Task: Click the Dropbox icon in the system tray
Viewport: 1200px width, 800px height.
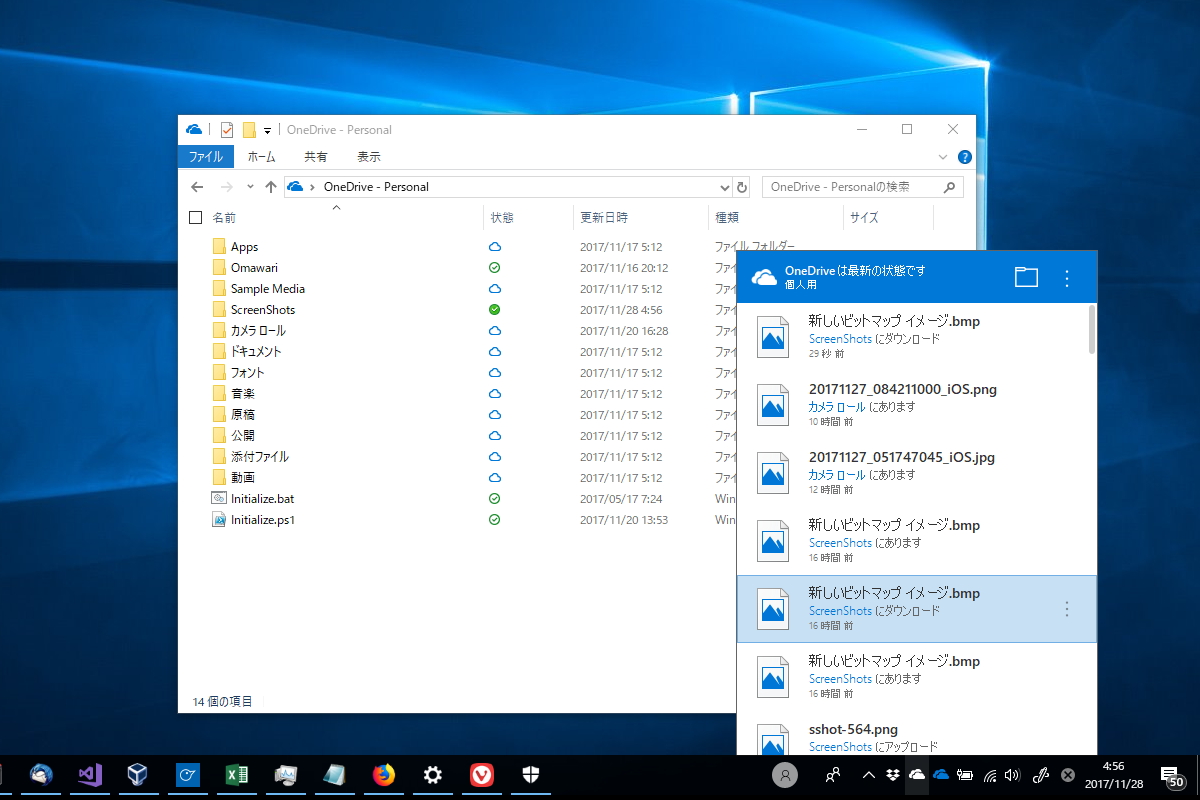Action: tap(892, 775)
